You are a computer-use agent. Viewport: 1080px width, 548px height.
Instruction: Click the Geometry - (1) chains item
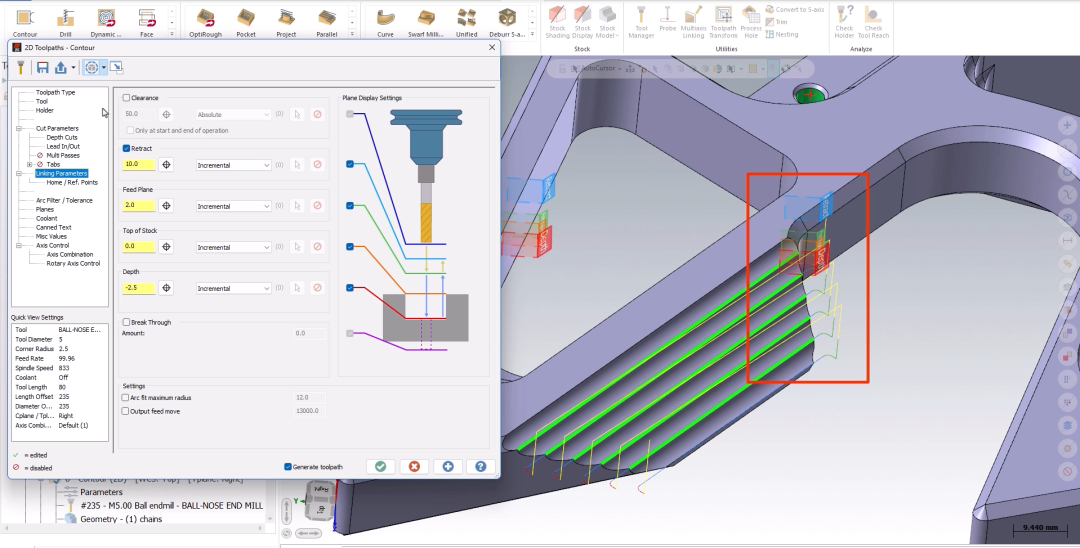pyautogui.click(x=121, y=519)
